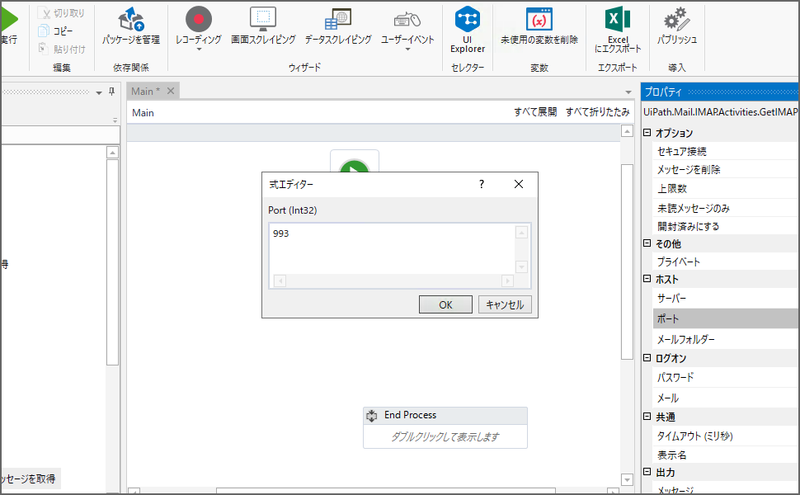Open Manage Packages (パッケージを管理)
800x495 pixels.
(x=131, y=26)
